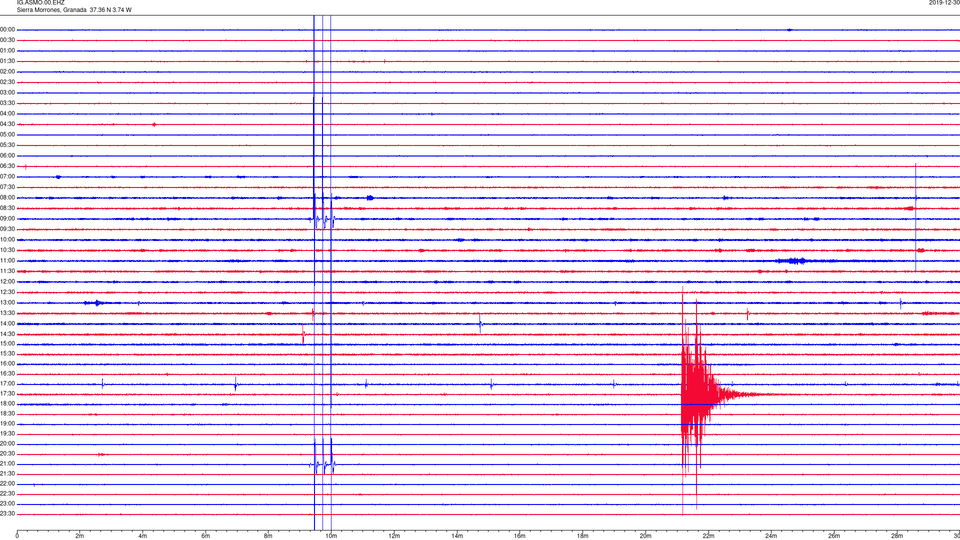The image size is (960, 540).
Task: Select the 13:30 time row label
Action: (7, 313)
